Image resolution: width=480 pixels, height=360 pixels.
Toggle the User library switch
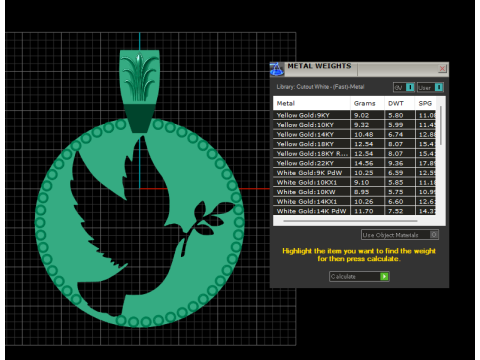click(x=430, y=87)
